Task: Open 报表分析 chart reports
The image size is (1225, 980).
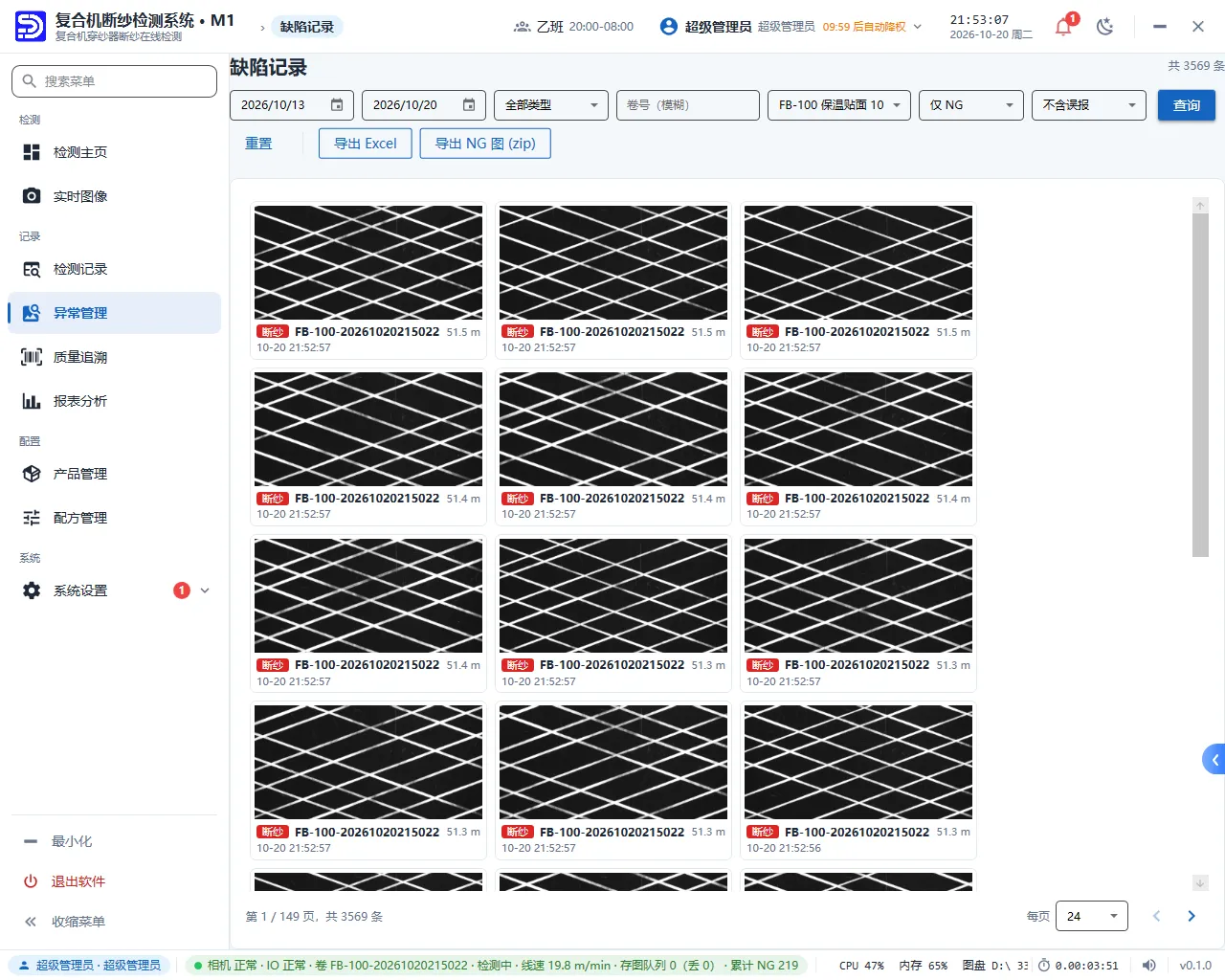Action: 115,401
